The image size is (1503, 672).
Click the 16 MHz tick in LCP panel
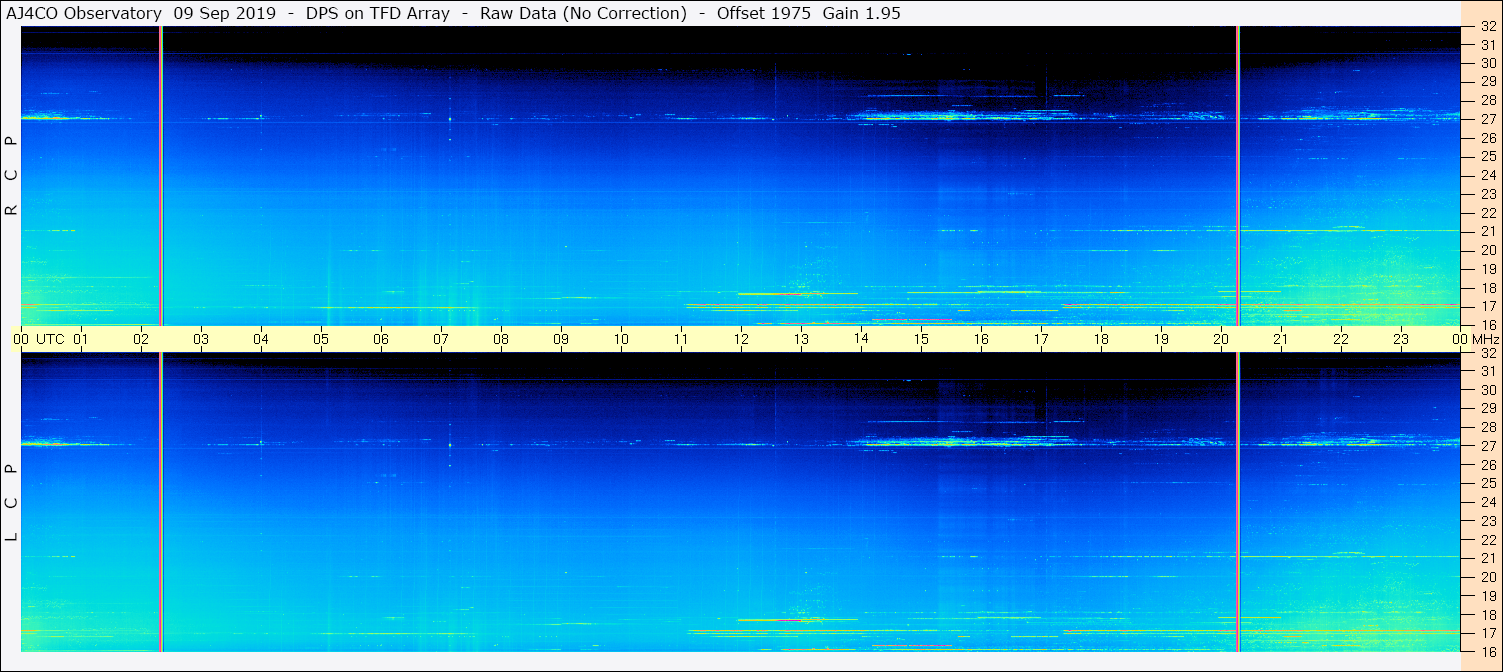(x=1488, y=651)
